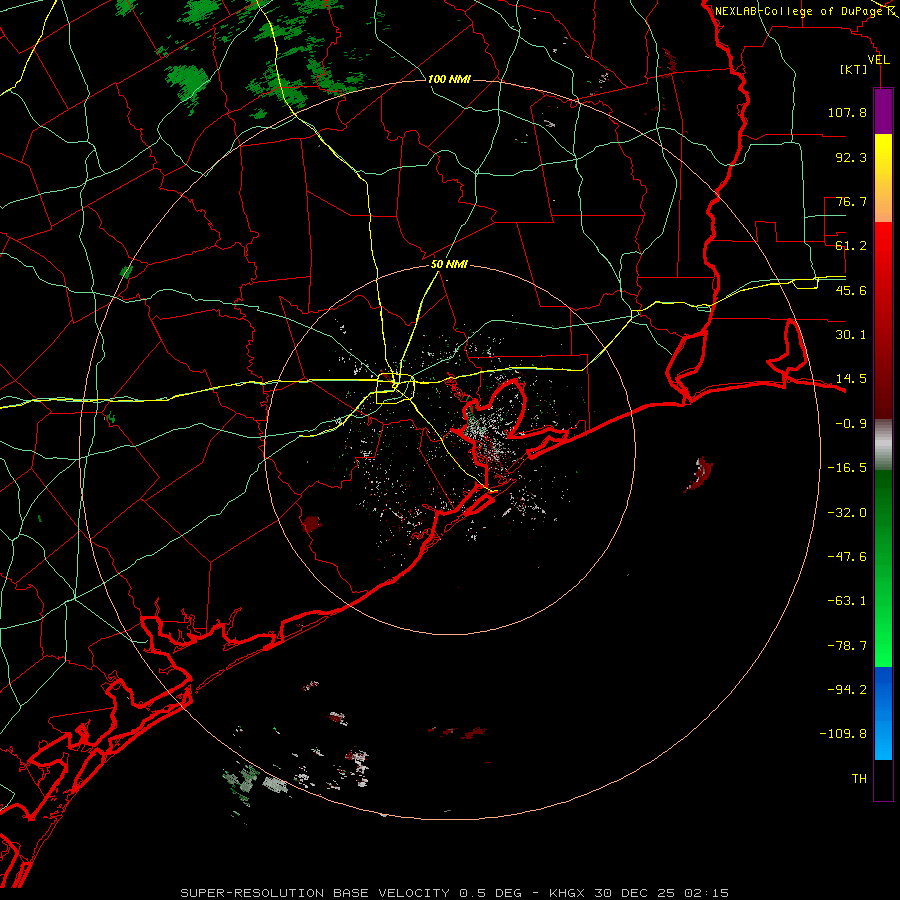Click the yellow segment of the velocity color bar
Image resolution: width=900 pixels, height=900 pixels.
883,178
